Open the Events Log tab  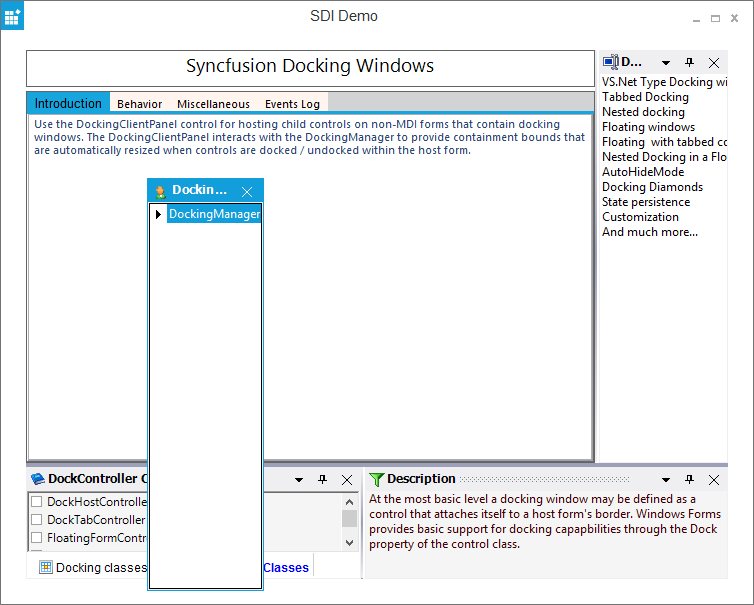click(292, 104)
